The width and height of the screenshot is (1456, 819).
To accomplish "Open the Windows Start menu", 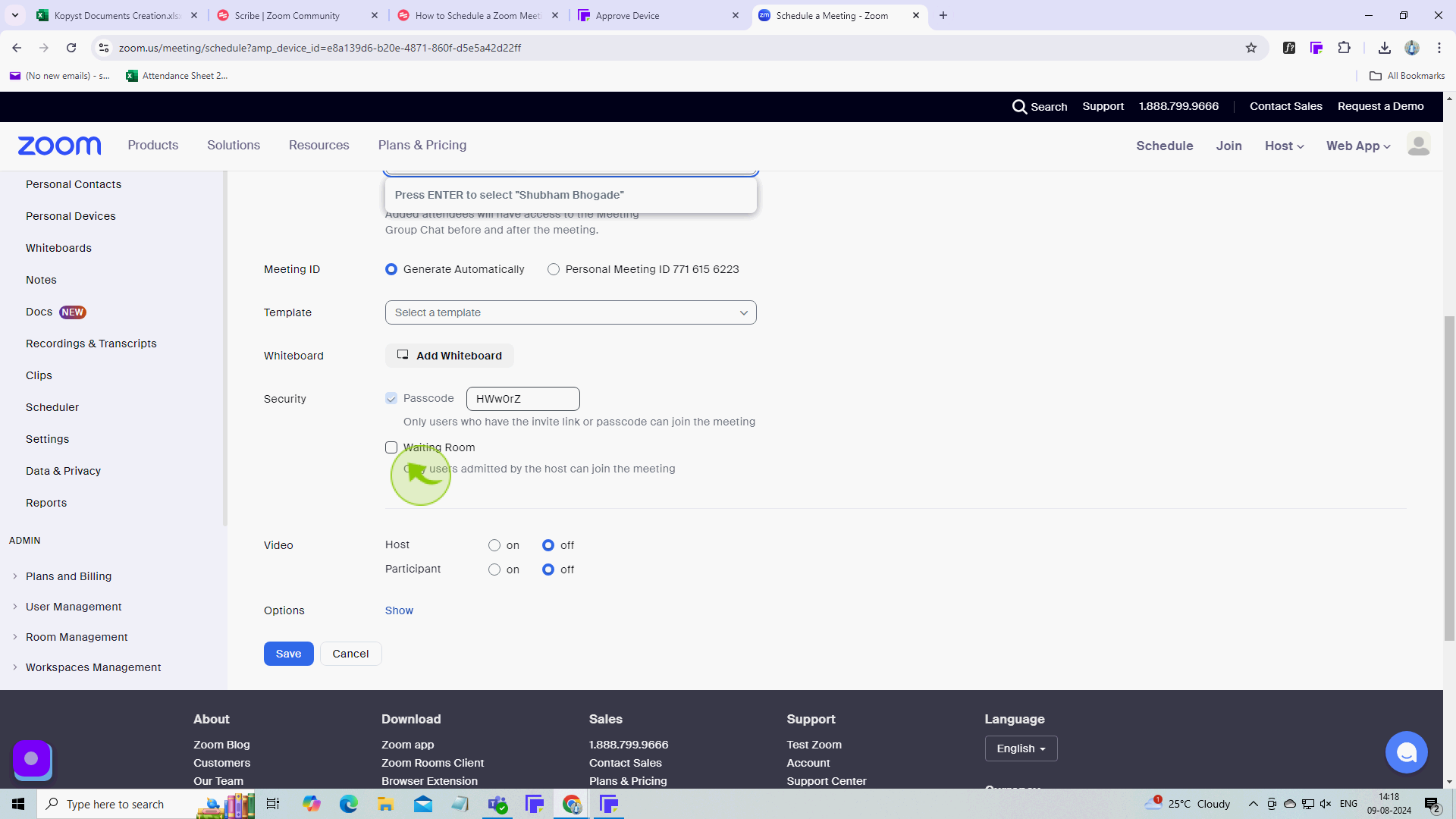I will point(18,804).
